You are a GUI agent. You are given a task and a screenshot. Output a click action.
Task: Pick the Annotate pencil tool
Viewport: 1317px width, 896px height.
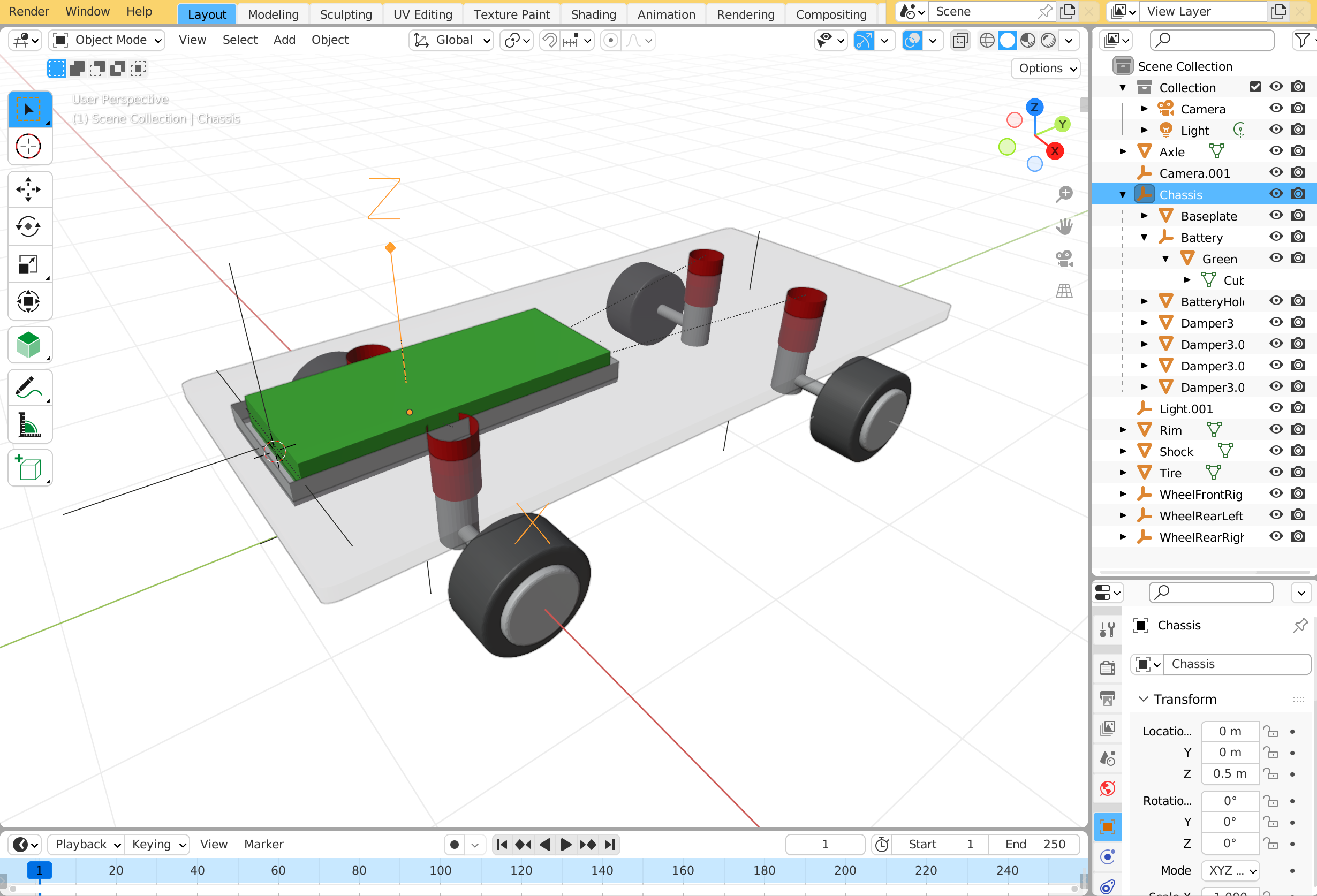28,388
